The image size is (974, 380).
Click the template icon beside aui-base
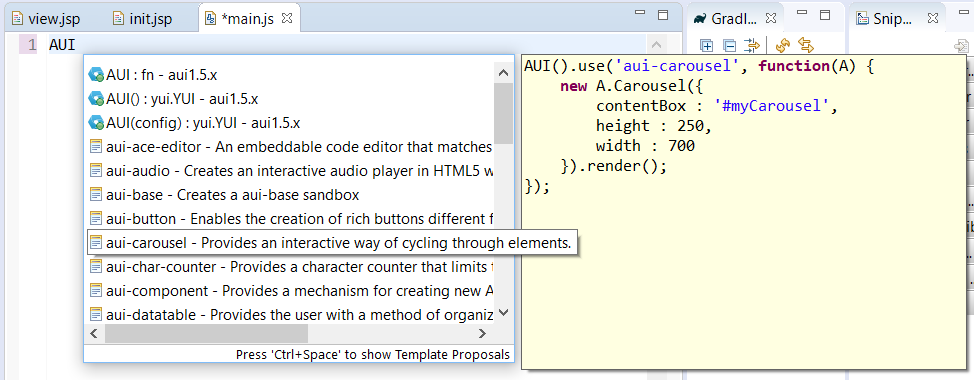tap(96, 194)
